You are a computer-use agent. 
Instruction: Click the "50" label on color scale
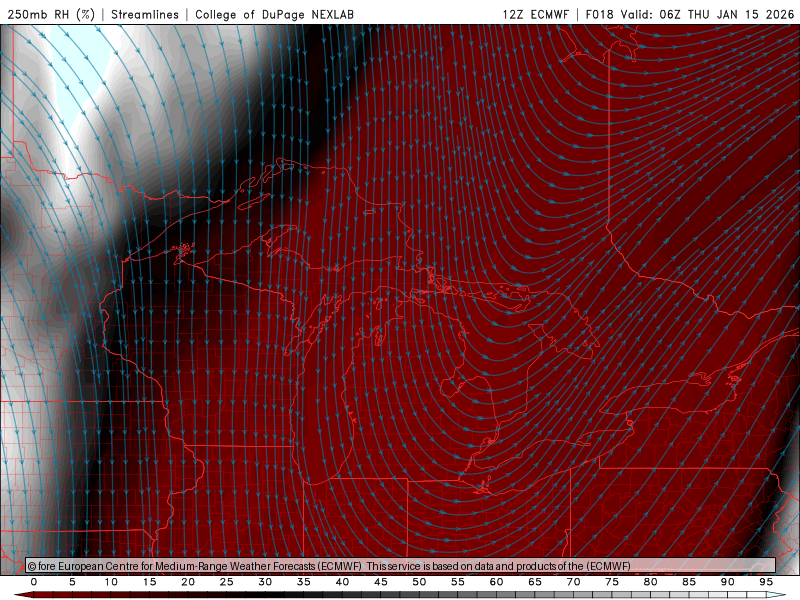[x=419, y=582]
